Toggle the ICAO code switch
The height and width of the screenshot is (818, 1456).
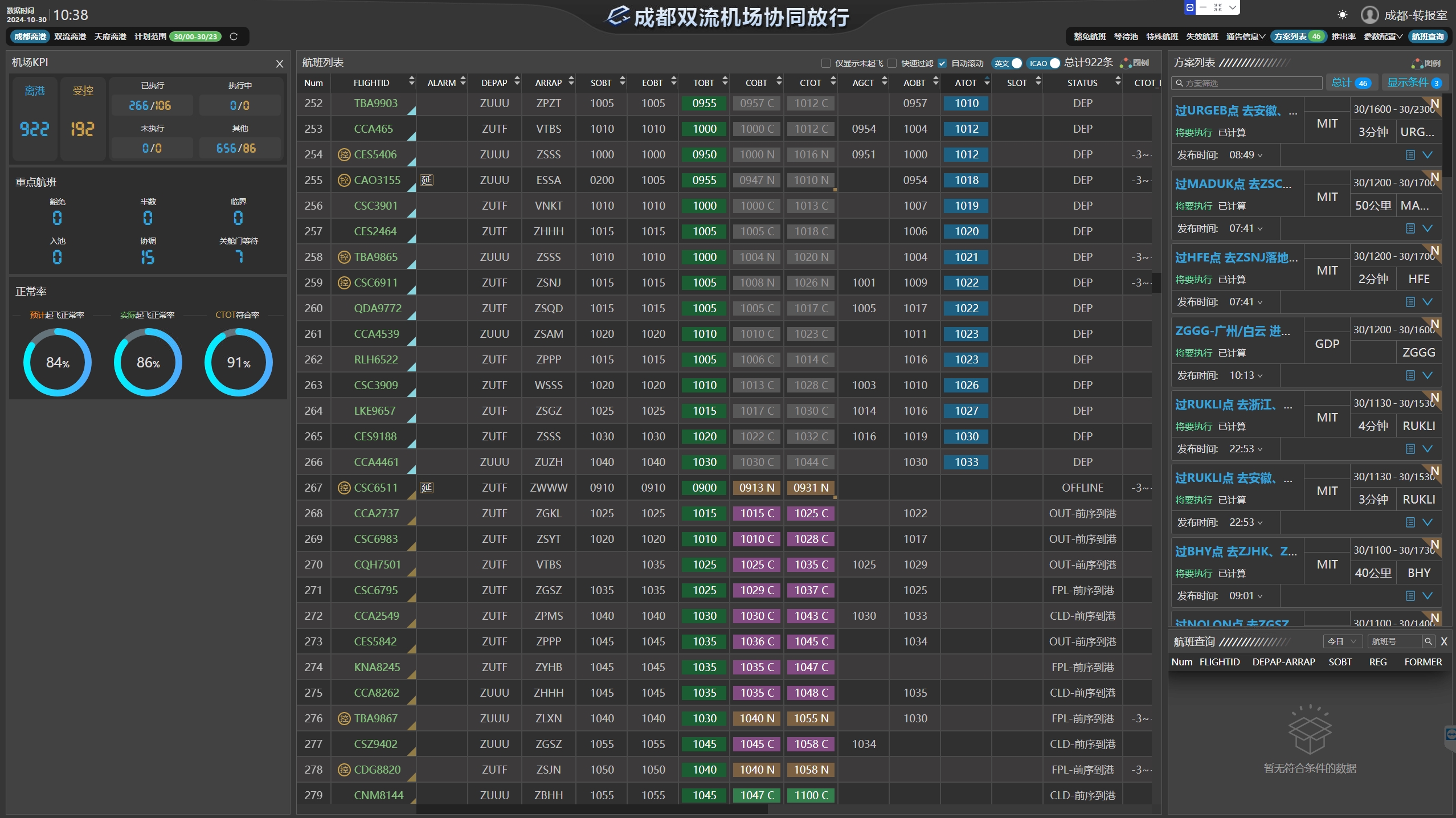(1044, 63)
